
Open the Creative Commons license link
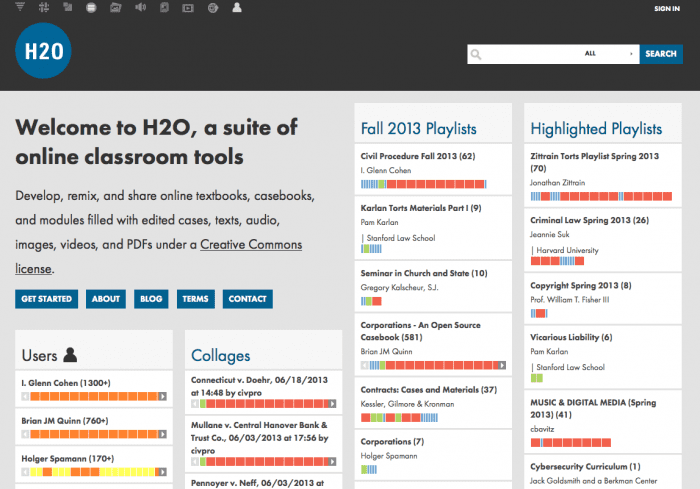251,245
